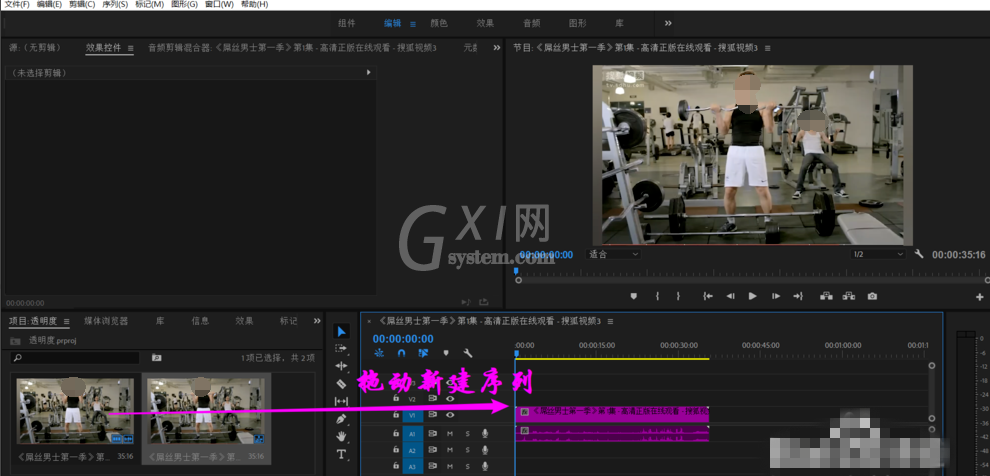Click the Extract button
The image size is (990, 476).
[x=849, y=296]
